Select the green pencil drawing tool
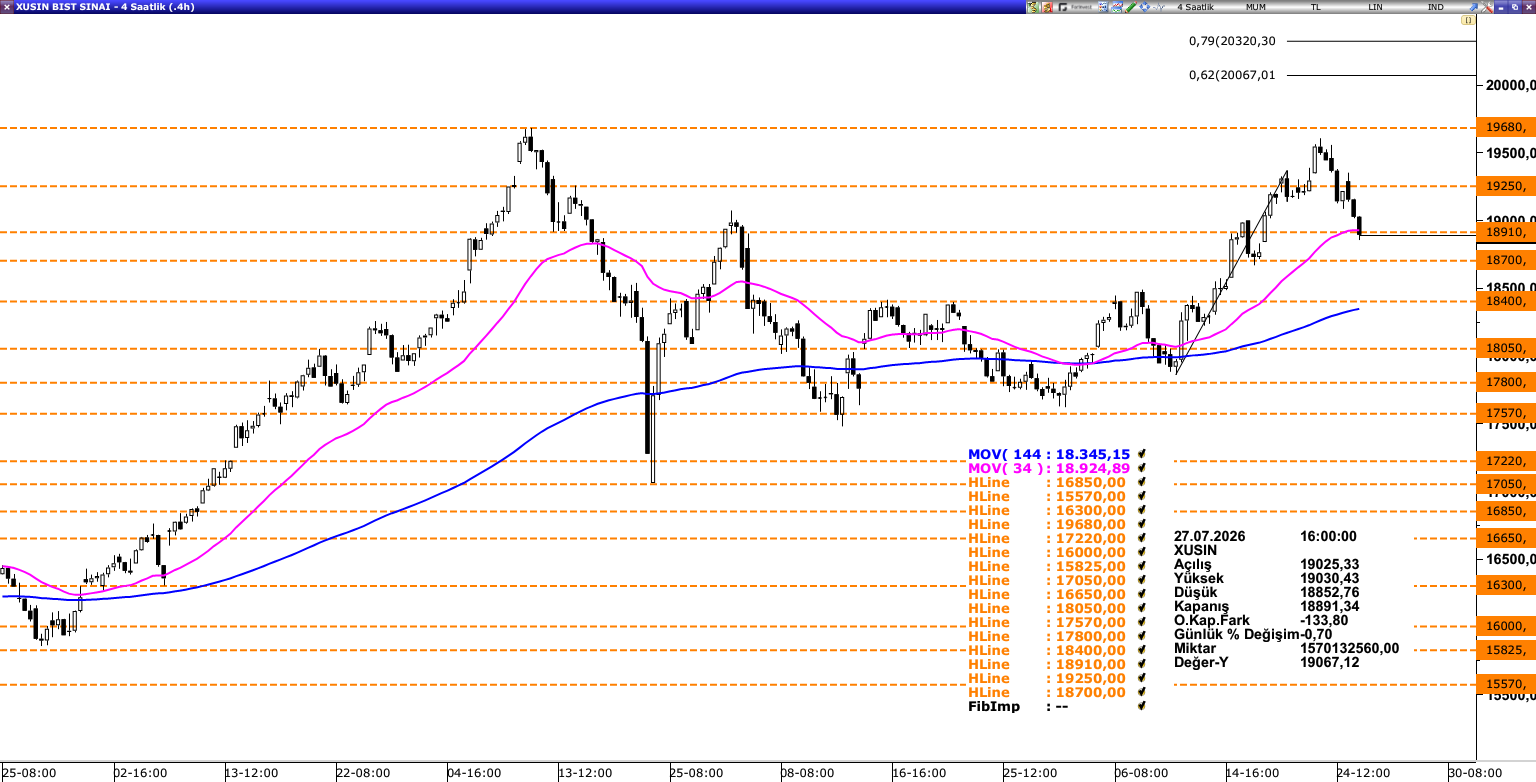The width and height of the screenshot is (1536, 782). pyautogui.click(x=1131, y=7)
